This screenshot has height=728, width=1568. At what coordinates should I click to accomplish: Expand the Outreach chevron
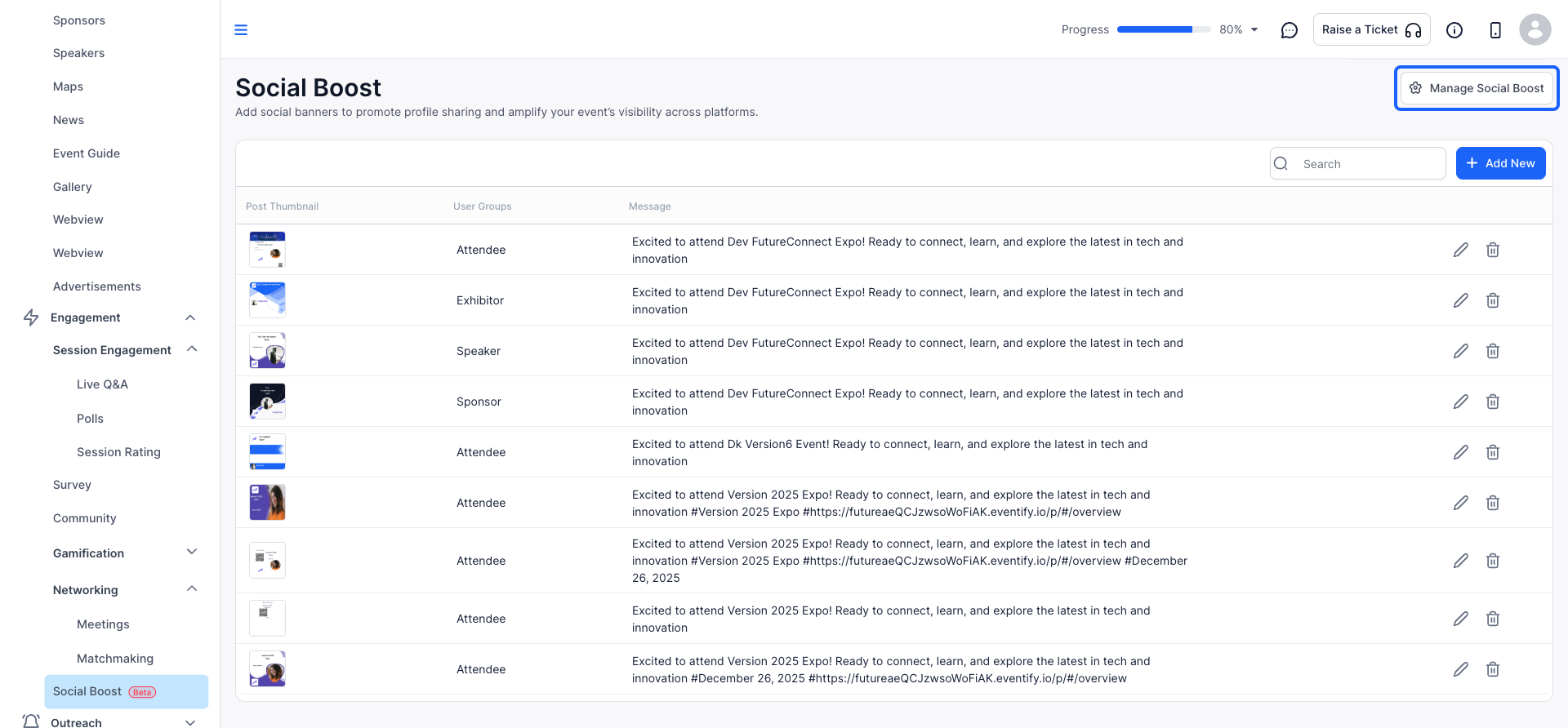pyautogui.click(x=190, y=722)
